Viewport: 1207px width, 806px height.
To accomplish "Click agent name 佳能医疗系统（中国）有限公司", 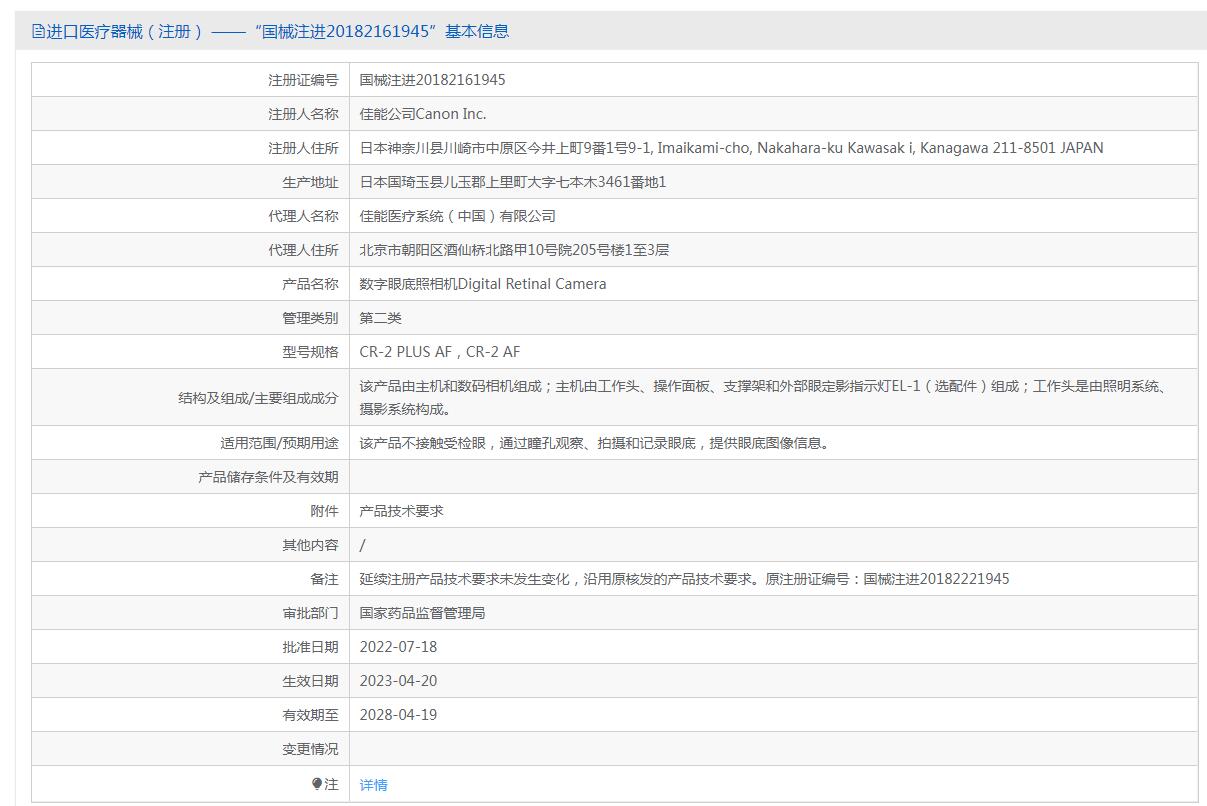I will tap(457, 216).
